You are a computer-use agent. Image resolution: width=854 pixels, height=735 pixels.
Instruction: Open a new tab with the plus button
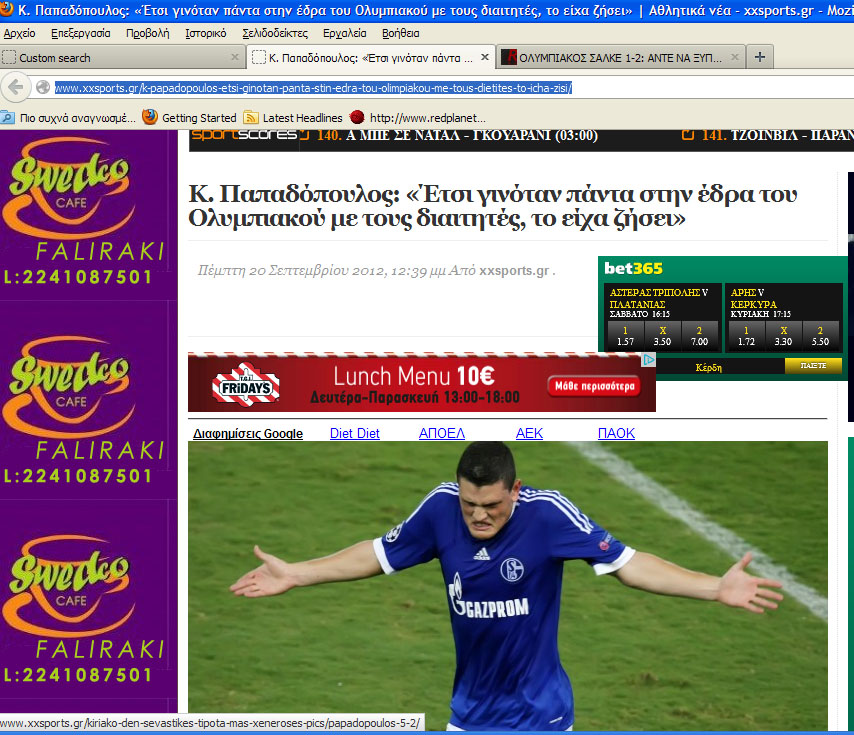[760, 57]
